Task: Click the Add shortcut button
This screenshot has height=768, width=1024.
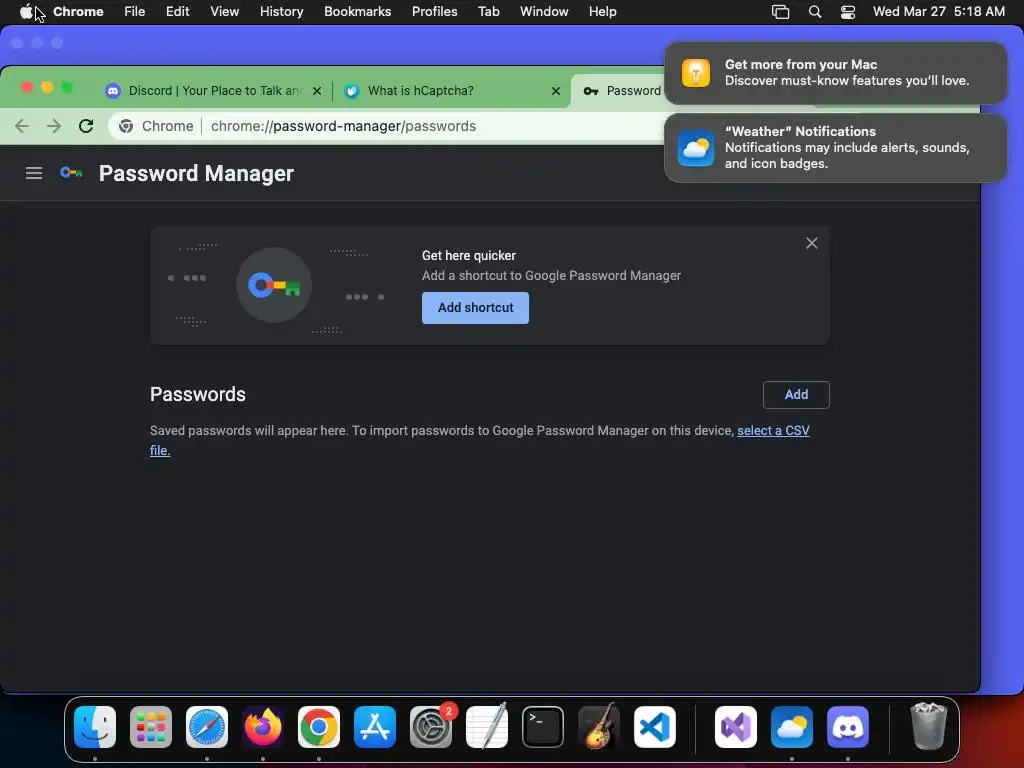Action: tap(475, 308)
